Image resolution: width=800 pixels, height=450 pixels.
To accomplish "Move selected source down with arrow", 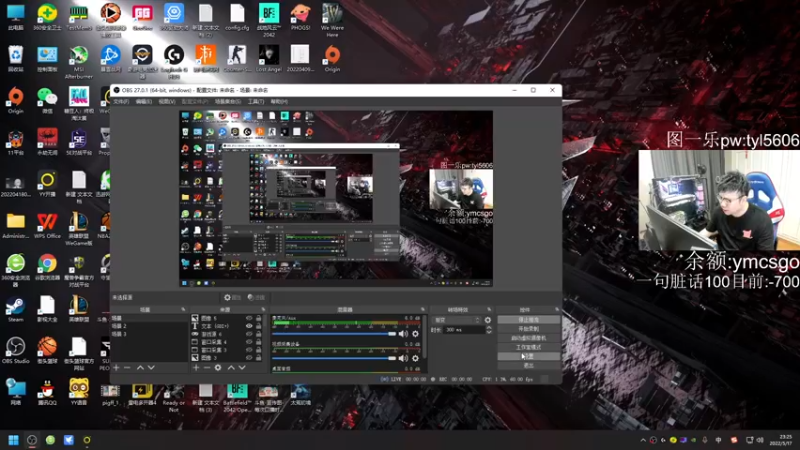I will coord(240,367).
